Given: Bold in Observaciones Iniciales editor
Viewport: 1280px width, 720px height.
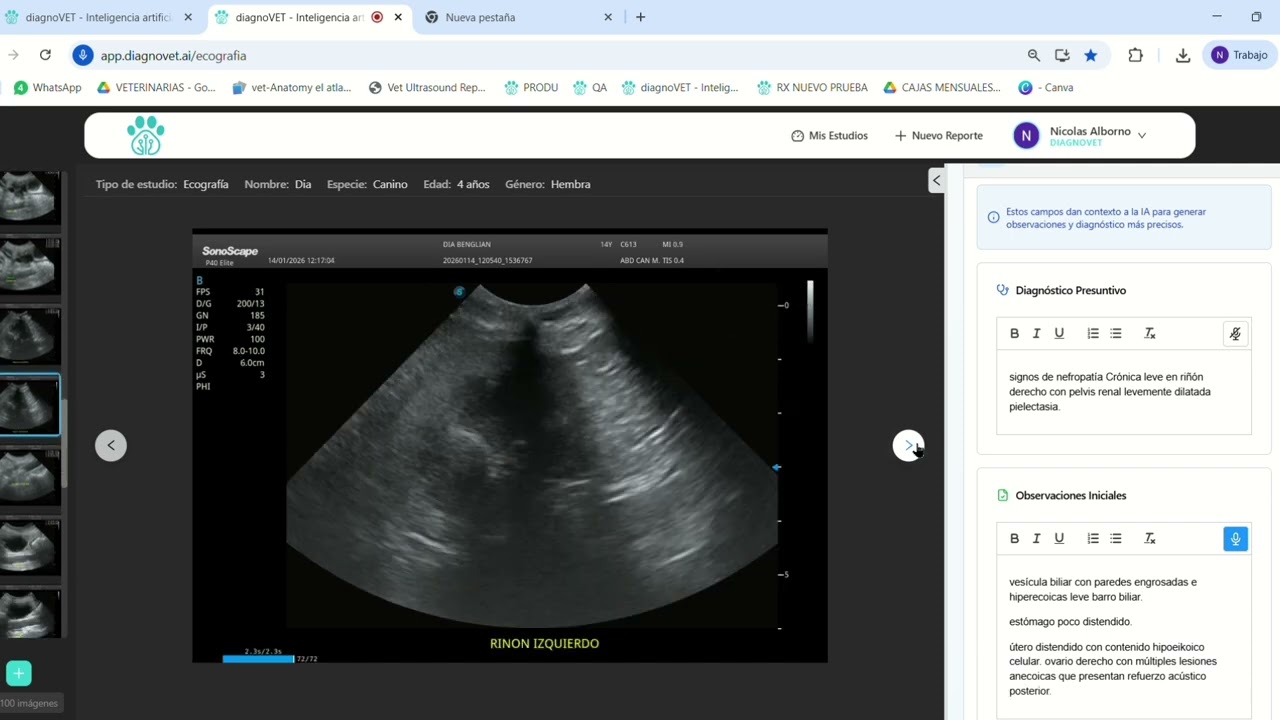Looking at the screenshot, I should (x=1014, y=538).
